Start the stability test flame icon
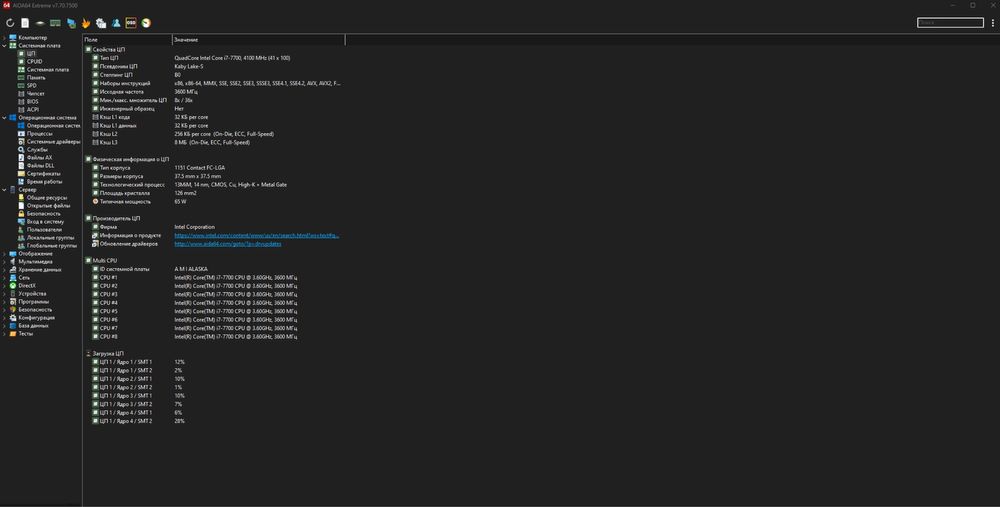Viewport: 1000px width, 507px height. pos(86,23)
